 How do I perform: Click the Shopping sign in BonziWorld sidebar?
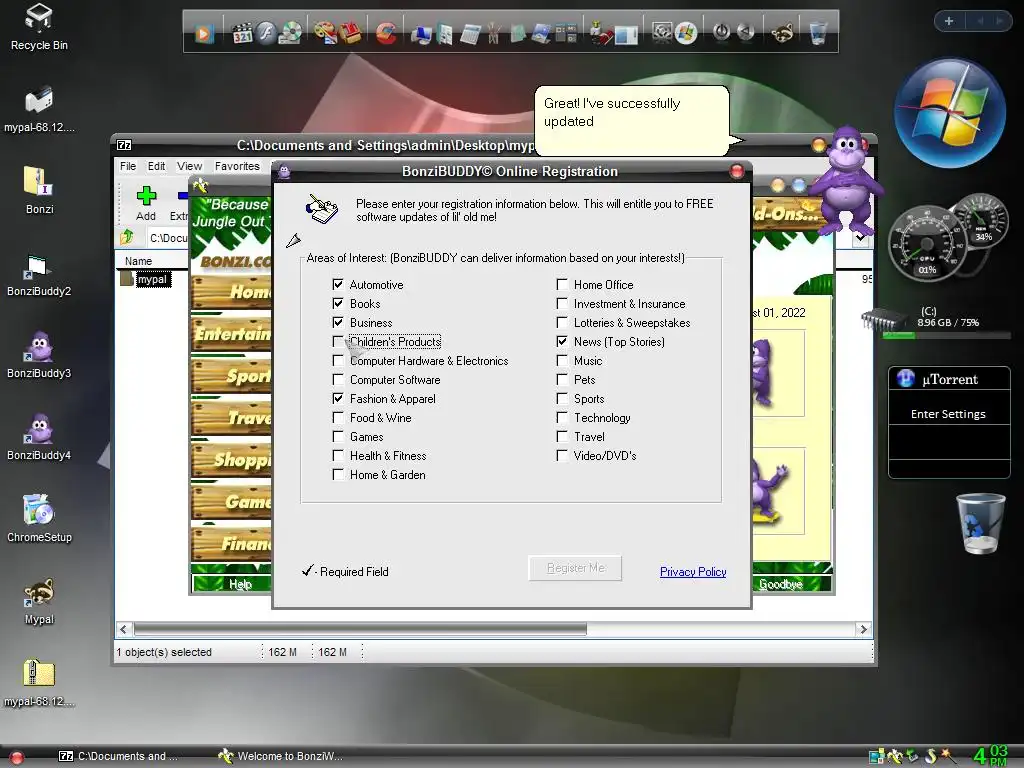[x=231, y=460]
